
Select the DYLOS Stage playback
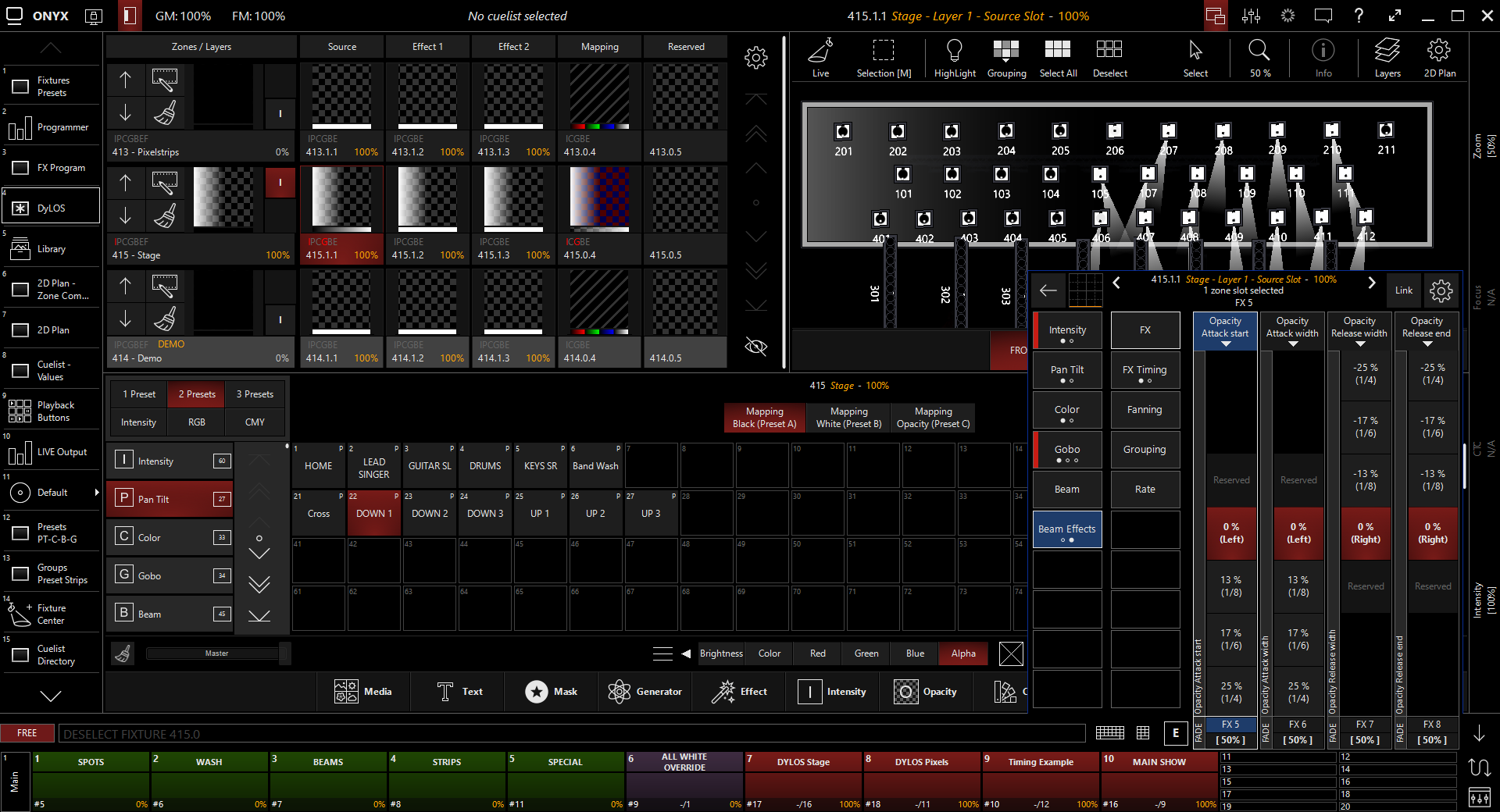tap(803, 781)
